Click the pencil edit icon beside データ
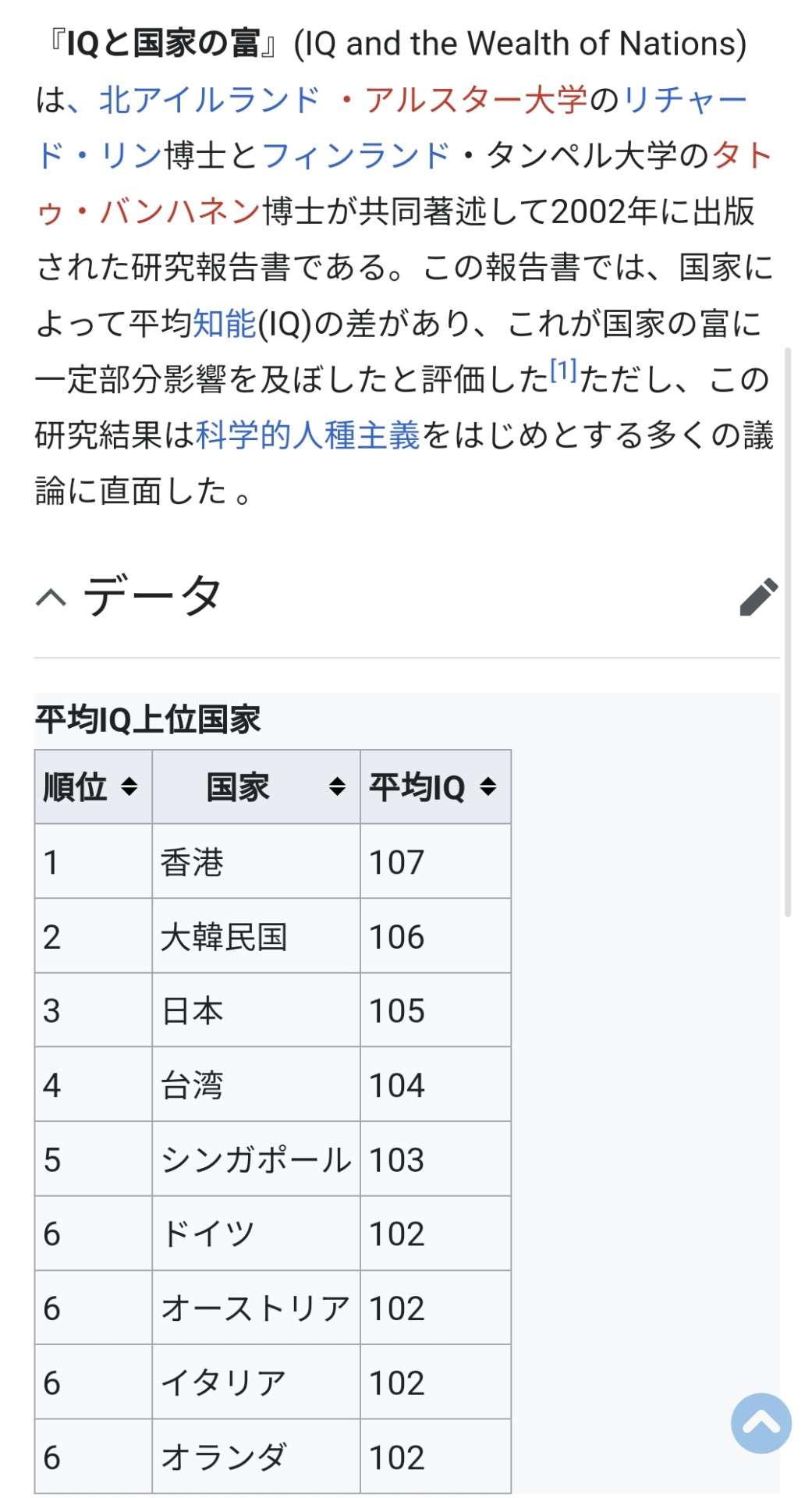This screenshot has height=1498, width=812. tap(758, 597)
